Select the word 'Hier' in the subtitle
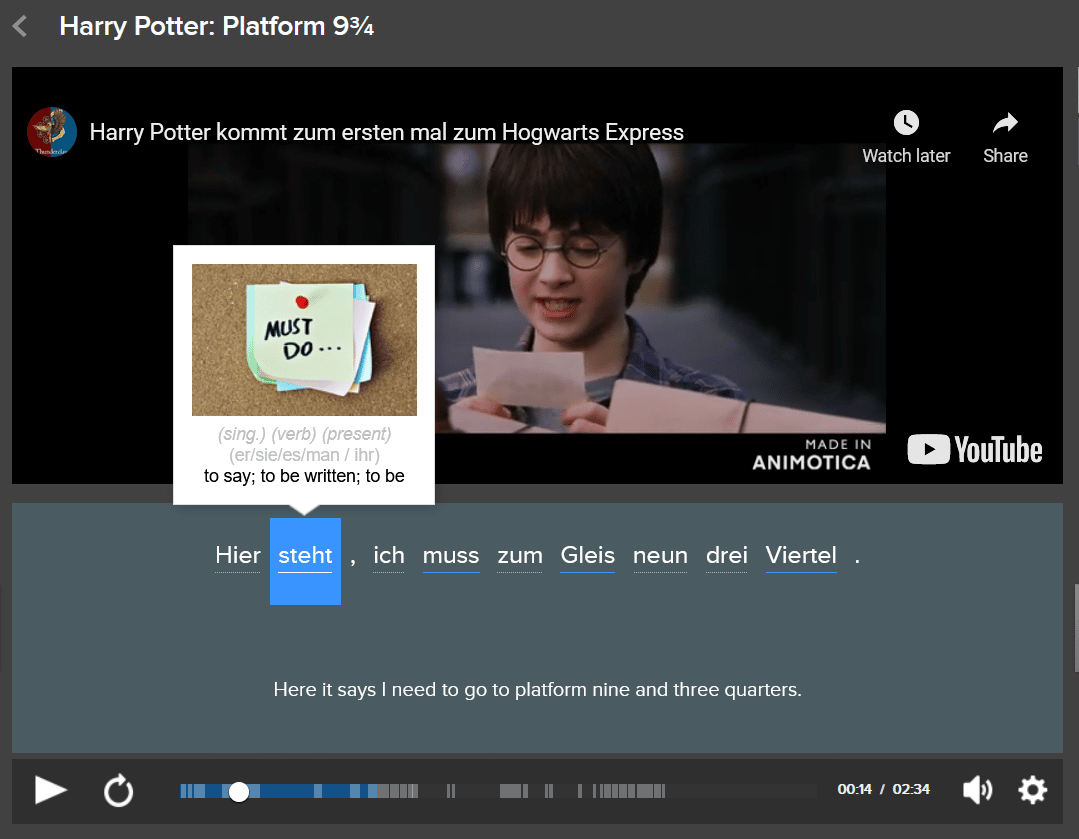Viewport: 1079px width, 839px height. point(238,556)
